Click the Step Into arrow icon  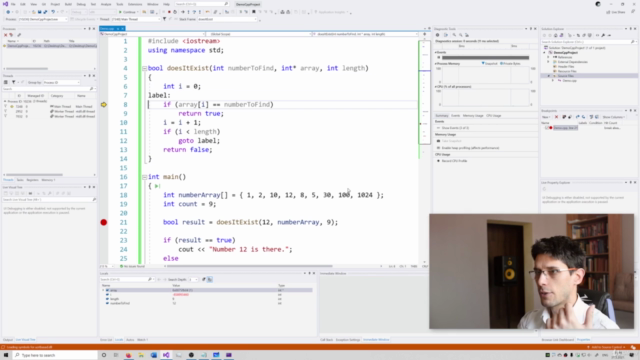coord(189,12)
